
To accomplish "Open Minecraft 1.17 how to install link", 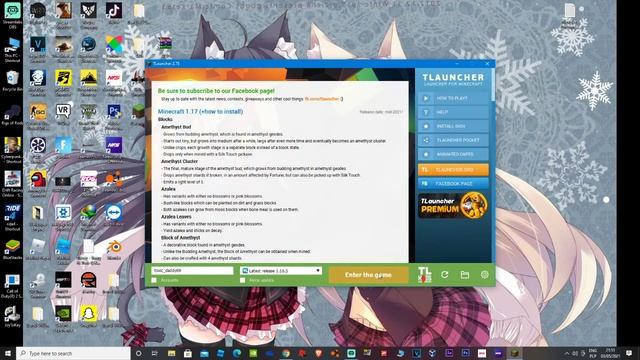I will pyautogui.click(x=200, y=111).
